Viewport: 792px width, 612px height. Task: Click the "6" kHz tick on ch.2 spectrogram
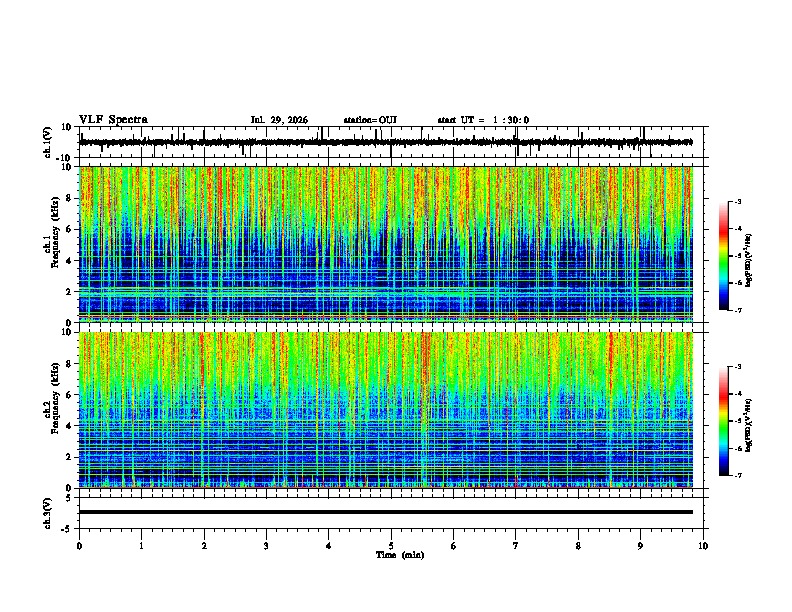(69, 395)
